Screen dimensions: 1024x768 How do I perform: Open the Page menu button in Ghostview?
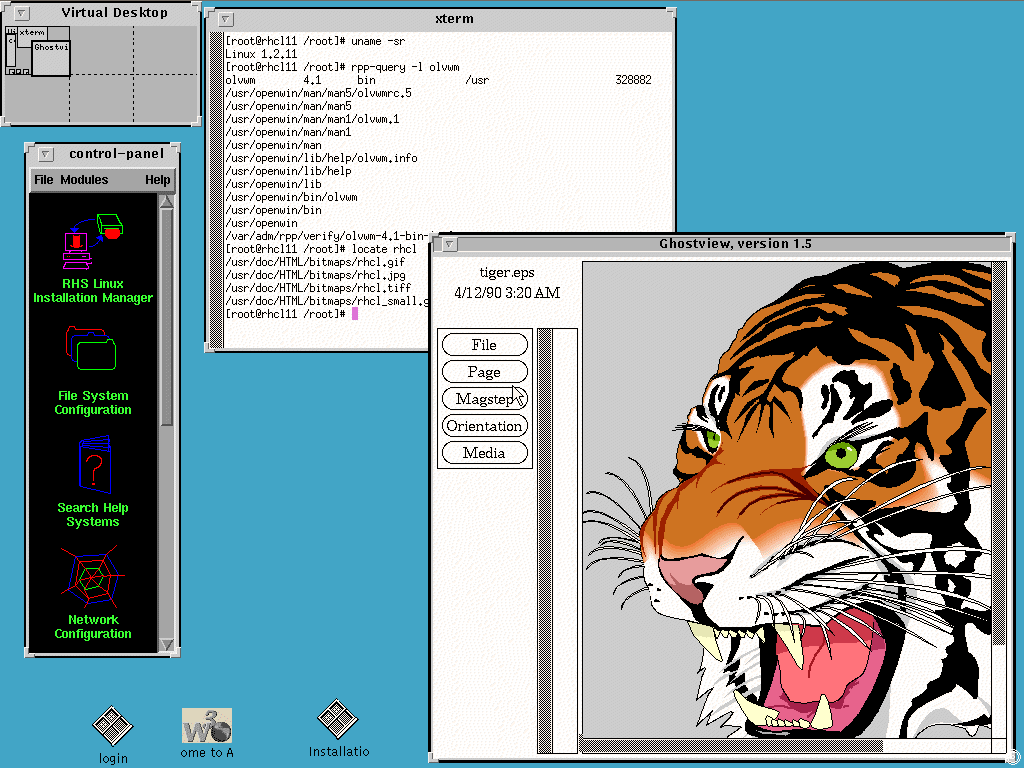click(485, 372)
